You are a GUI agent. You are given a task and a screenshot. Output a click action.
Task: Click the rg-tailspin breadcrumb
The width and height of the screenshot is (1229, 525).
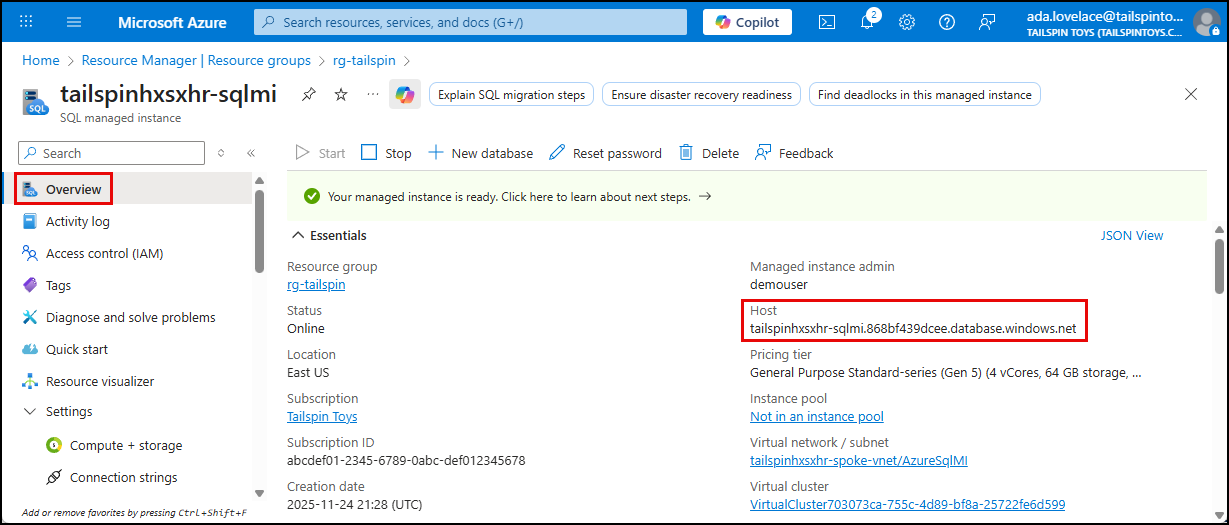[366, 61]
